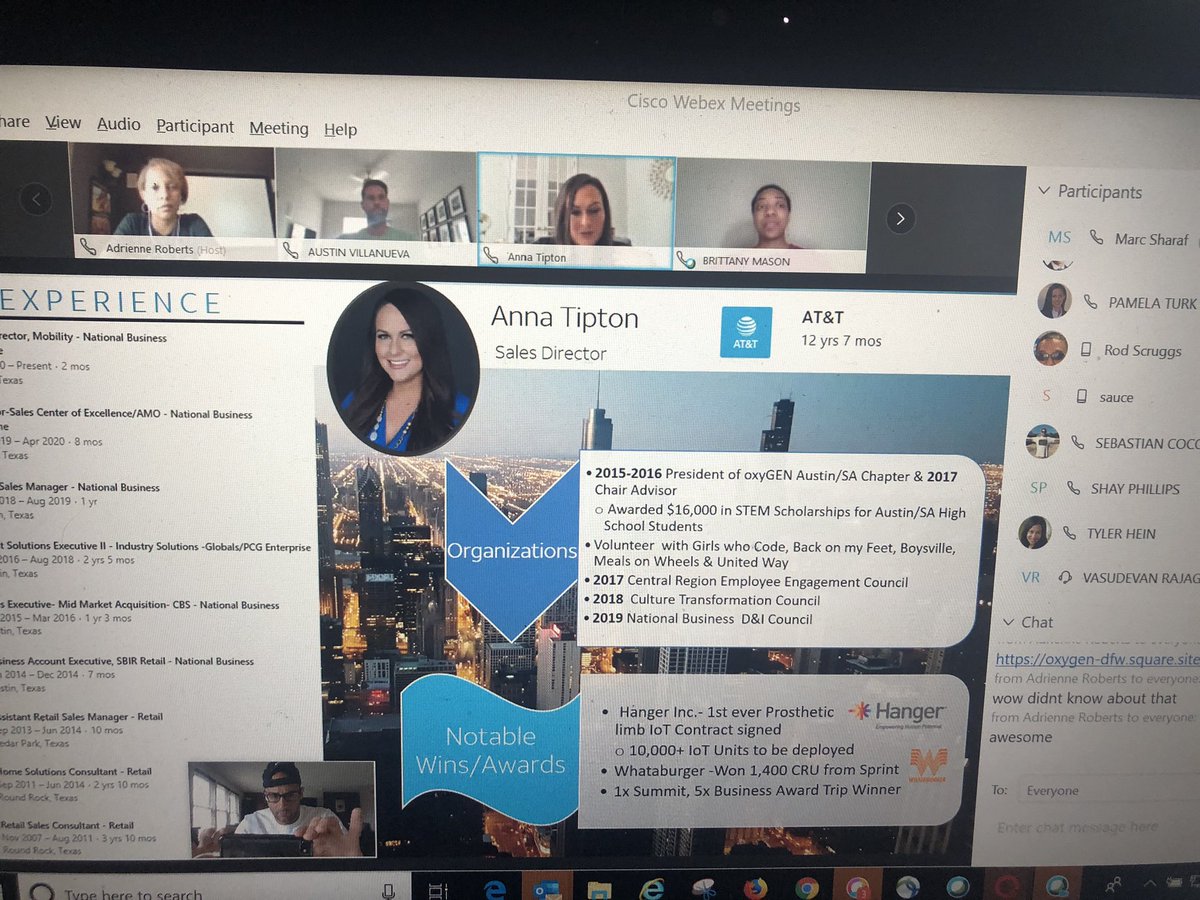Open the Audio menu

118,124
